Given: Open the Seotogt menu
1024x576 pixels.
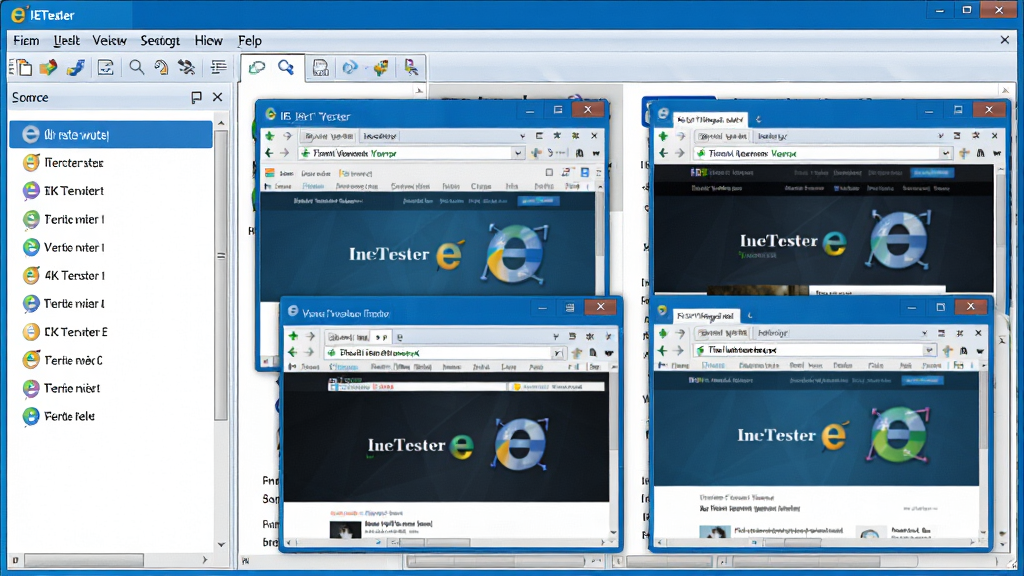Looking at the screenshot, I should coord(160,40).
